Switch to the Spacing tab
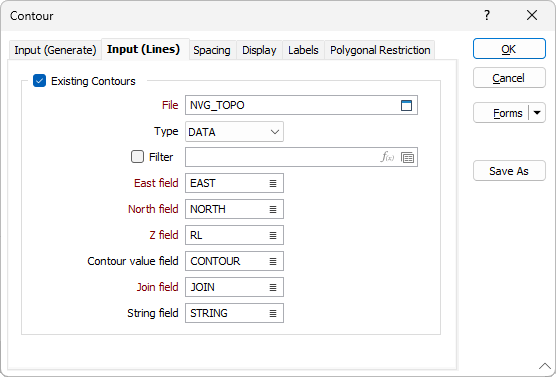Image resolution: width=556 pixels, height=377 pixels. coord(212,50)
